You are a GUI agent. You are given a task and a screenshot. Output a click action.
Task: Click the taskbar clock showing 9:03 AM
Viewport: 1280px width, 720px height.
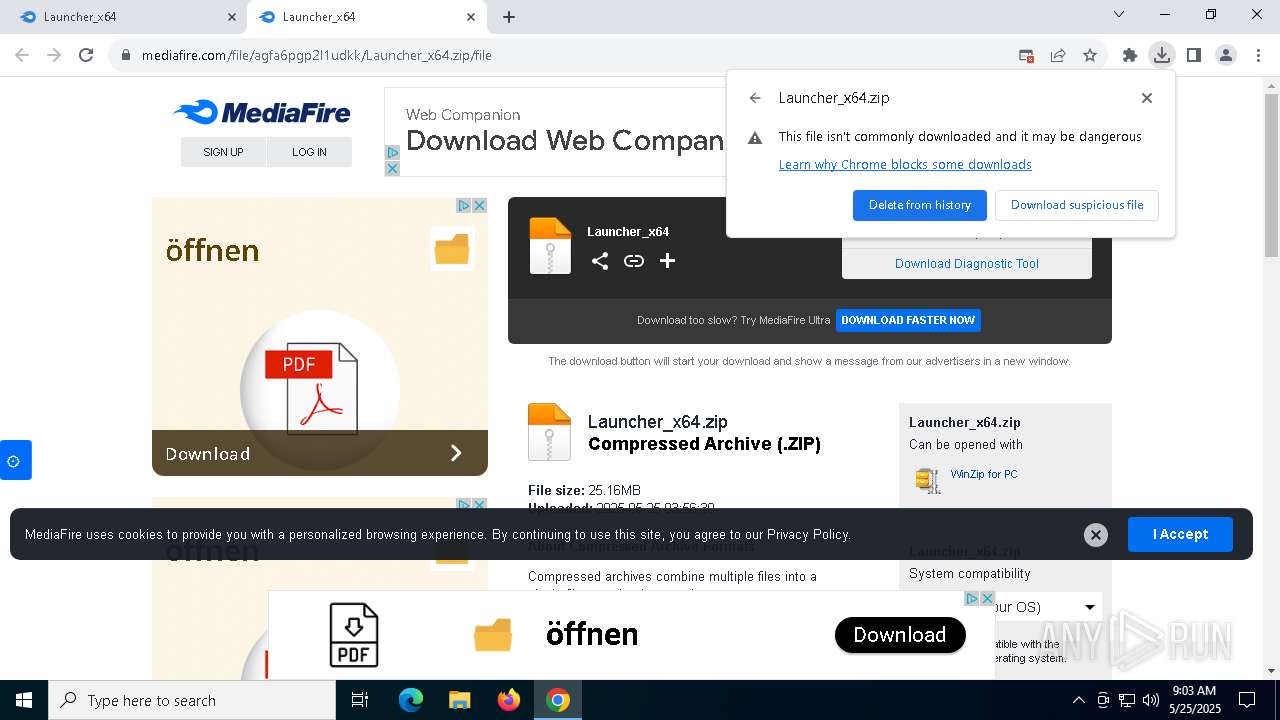tap(1193, 700)
